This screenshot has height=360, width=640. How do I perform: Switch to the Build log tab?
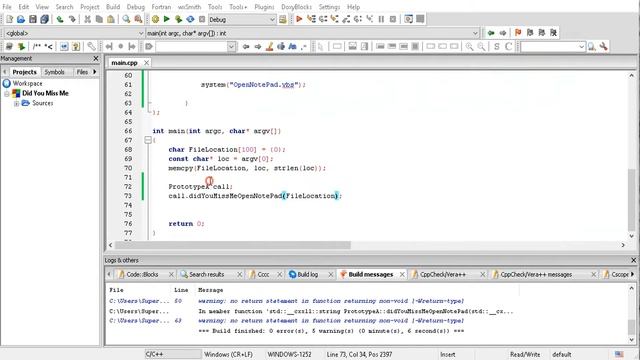(307, 274)
